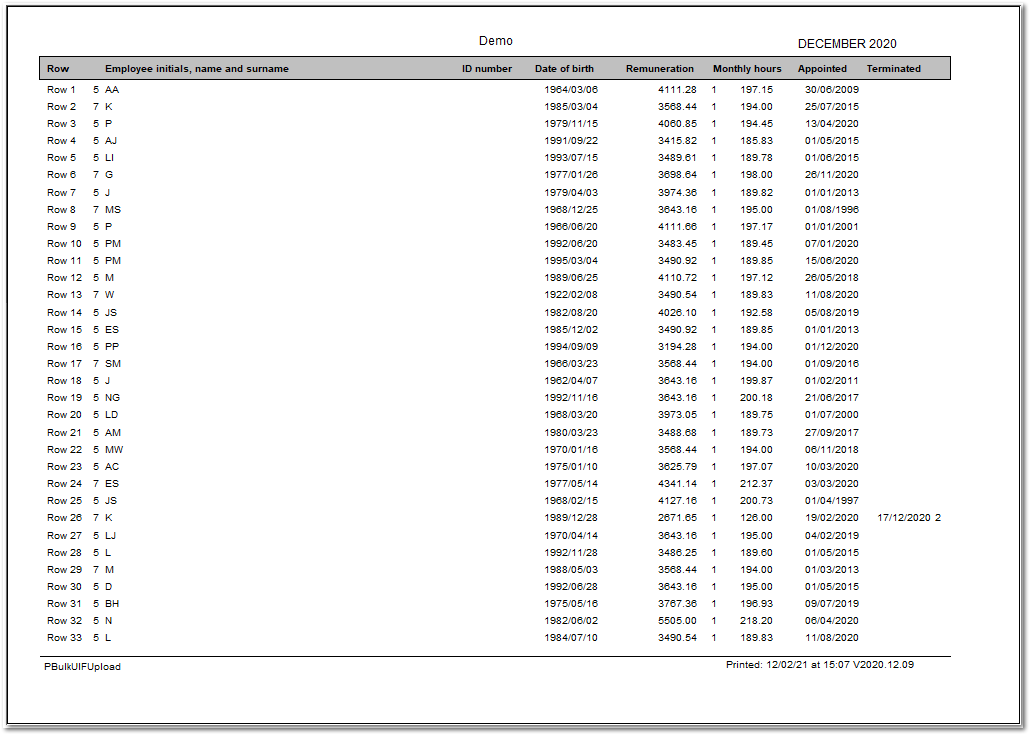
Task: Select the initials "MW" in Row 22
Action: pyautogui.click(x=114, y=449)
